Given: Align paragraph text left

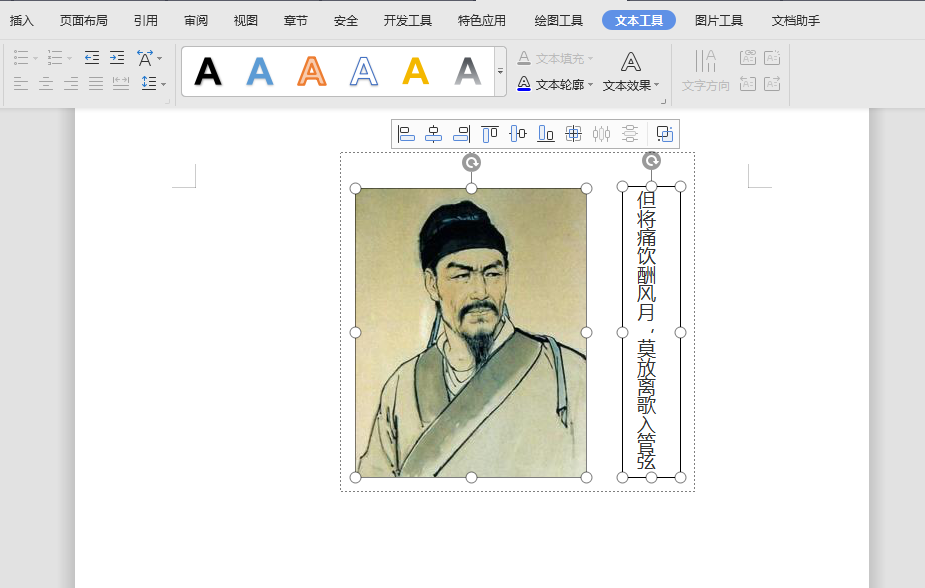Looking at the screenshot, I should [21, 83].
